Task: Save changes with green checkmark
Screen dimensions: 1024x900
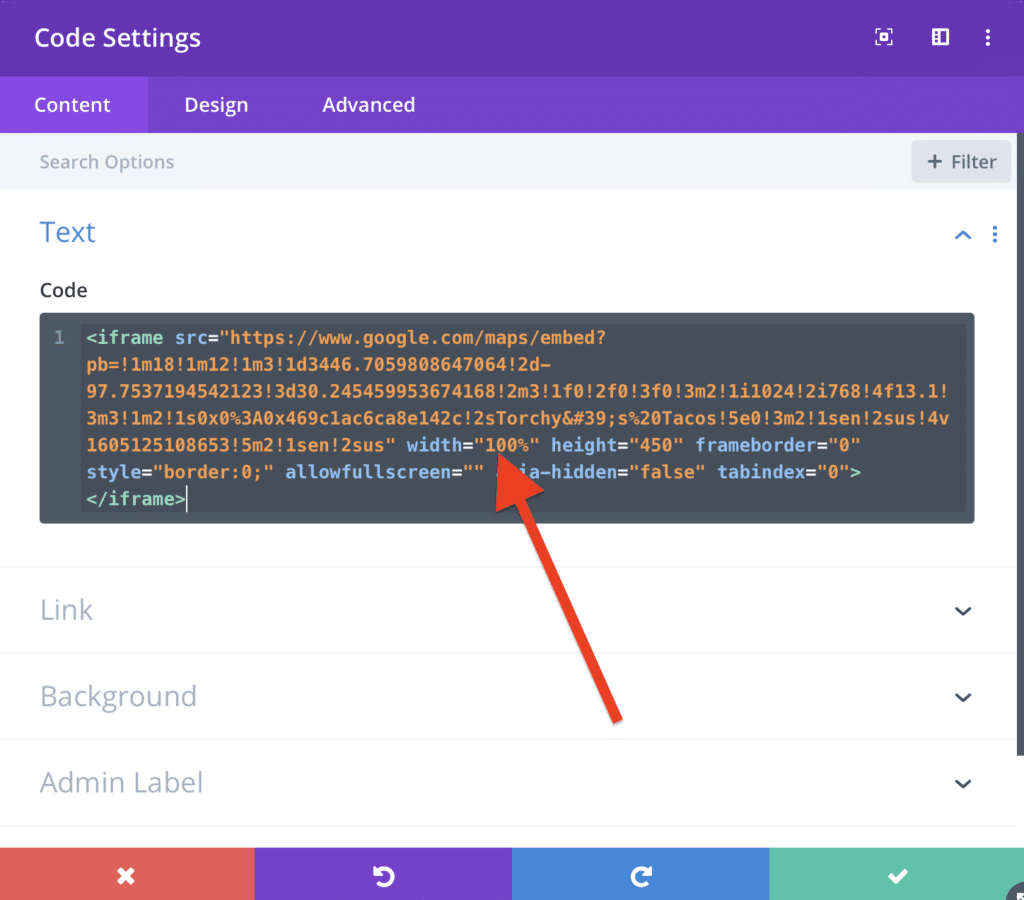Action: pos(897,875)
